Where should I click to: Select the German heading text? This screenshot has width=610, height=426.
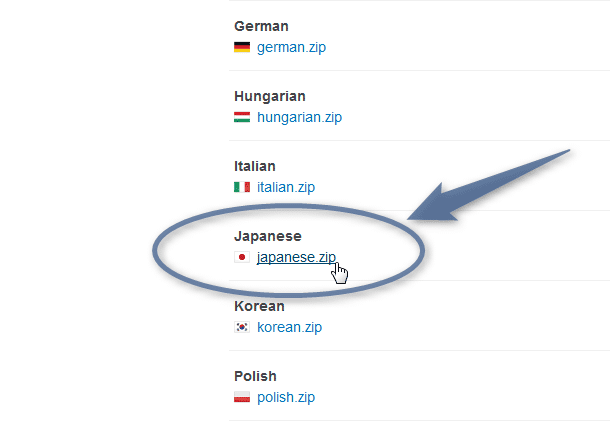[261, 26]
